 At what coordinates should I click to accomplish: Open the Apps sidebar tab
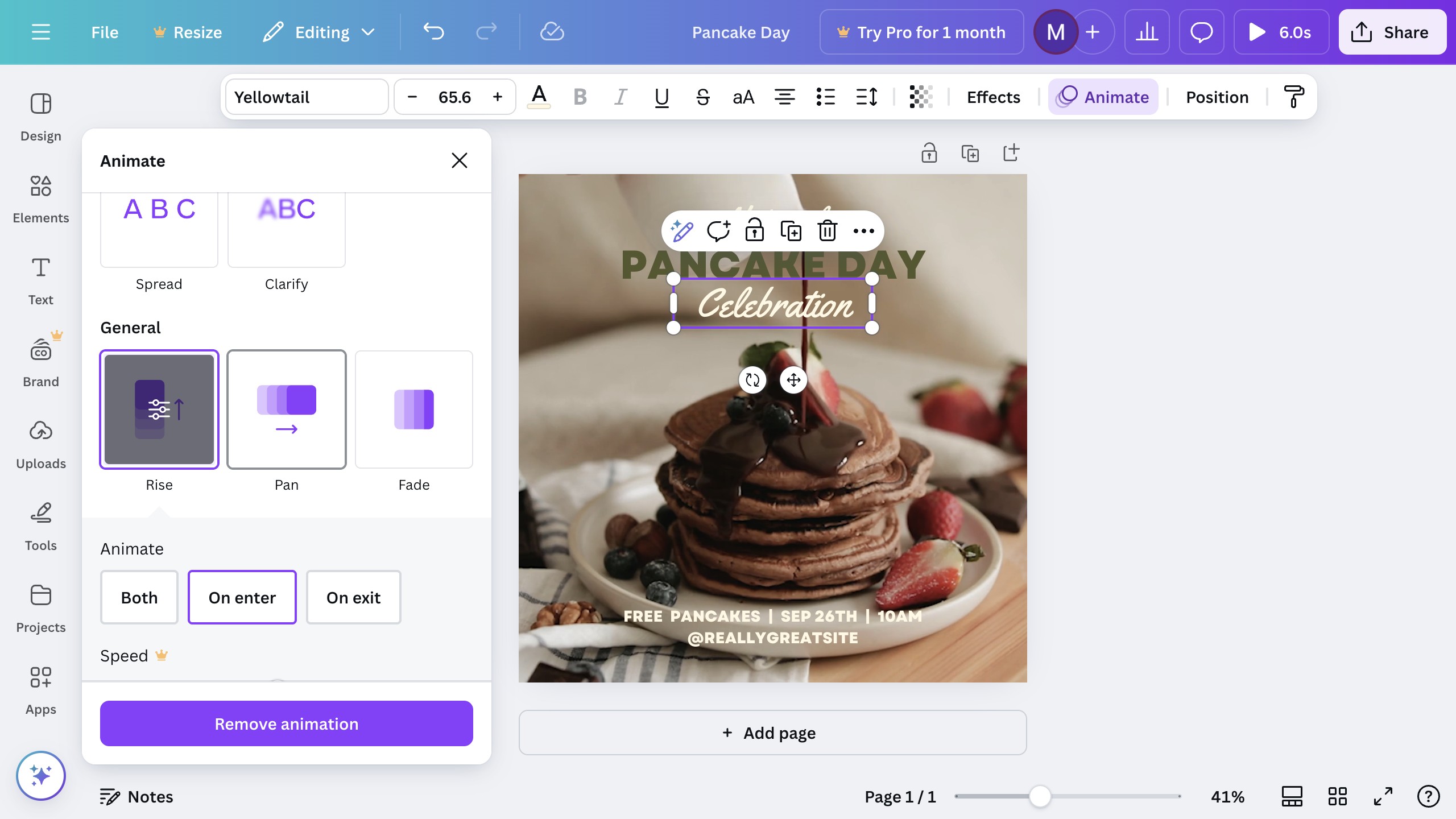point(41,690)
